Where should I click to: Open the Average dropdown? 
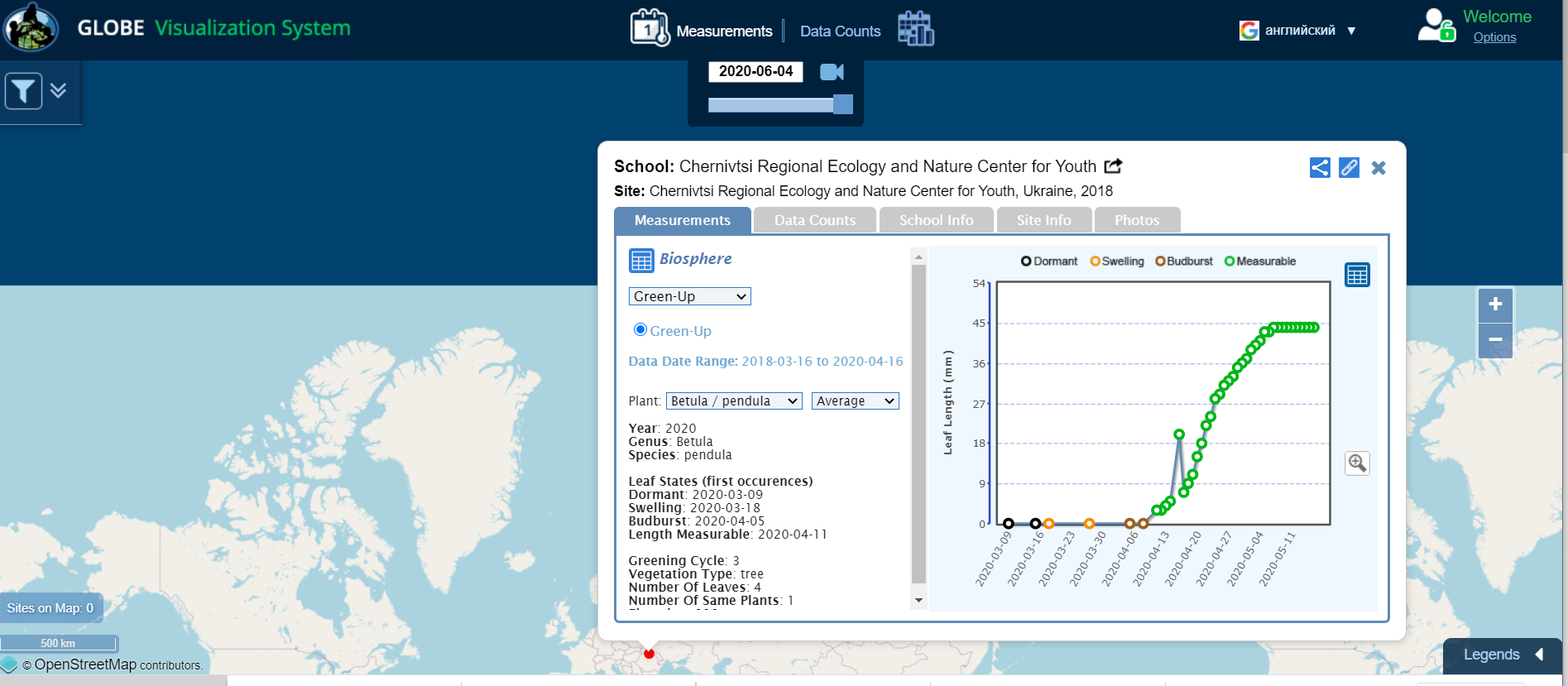[x=855, y=401]
